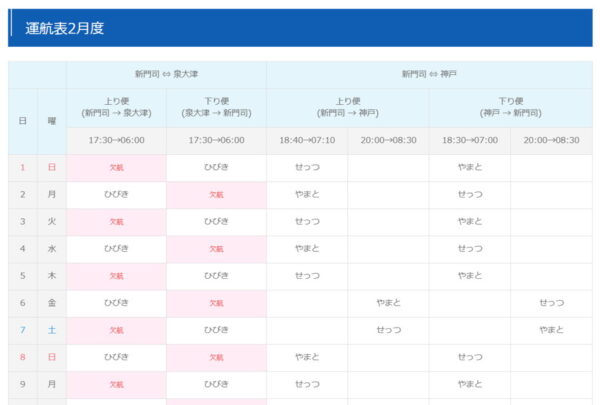Viewport: 600px width, 405px height.
Task: Click the blue 土 weekday cell on day 7
Action: [52, 330]
